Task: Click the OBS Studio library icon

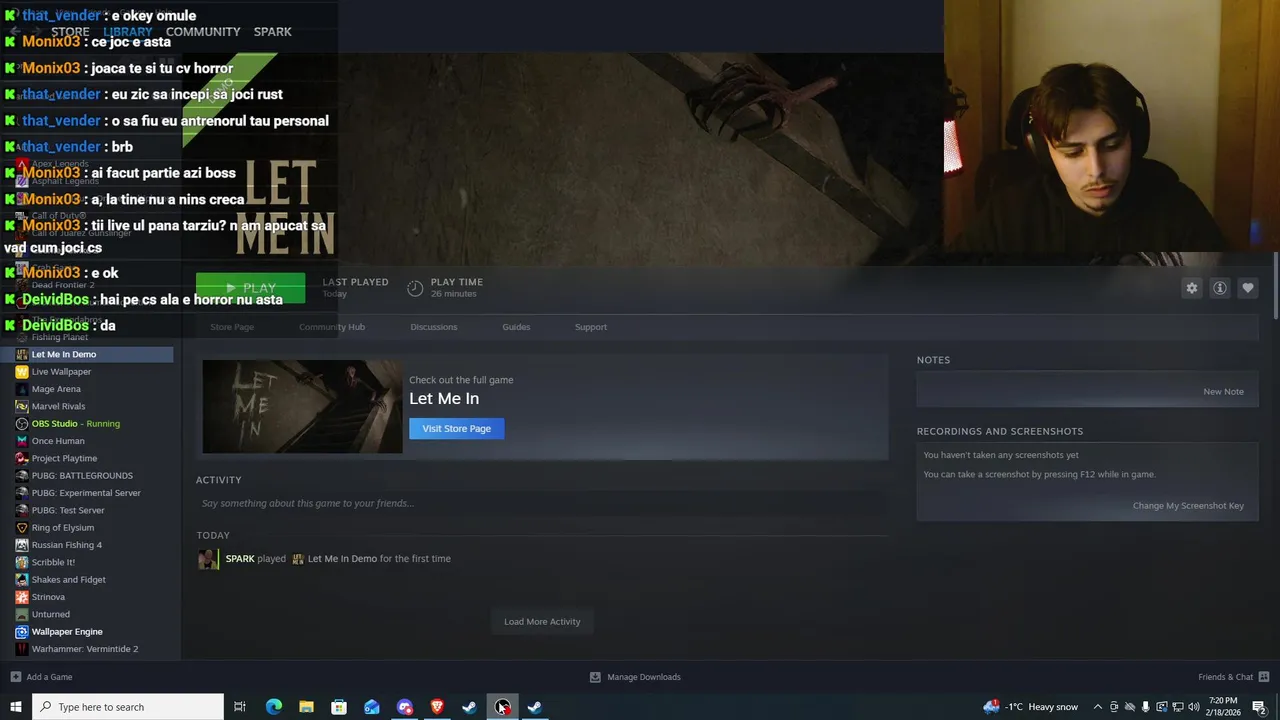Action: (22, 423)
